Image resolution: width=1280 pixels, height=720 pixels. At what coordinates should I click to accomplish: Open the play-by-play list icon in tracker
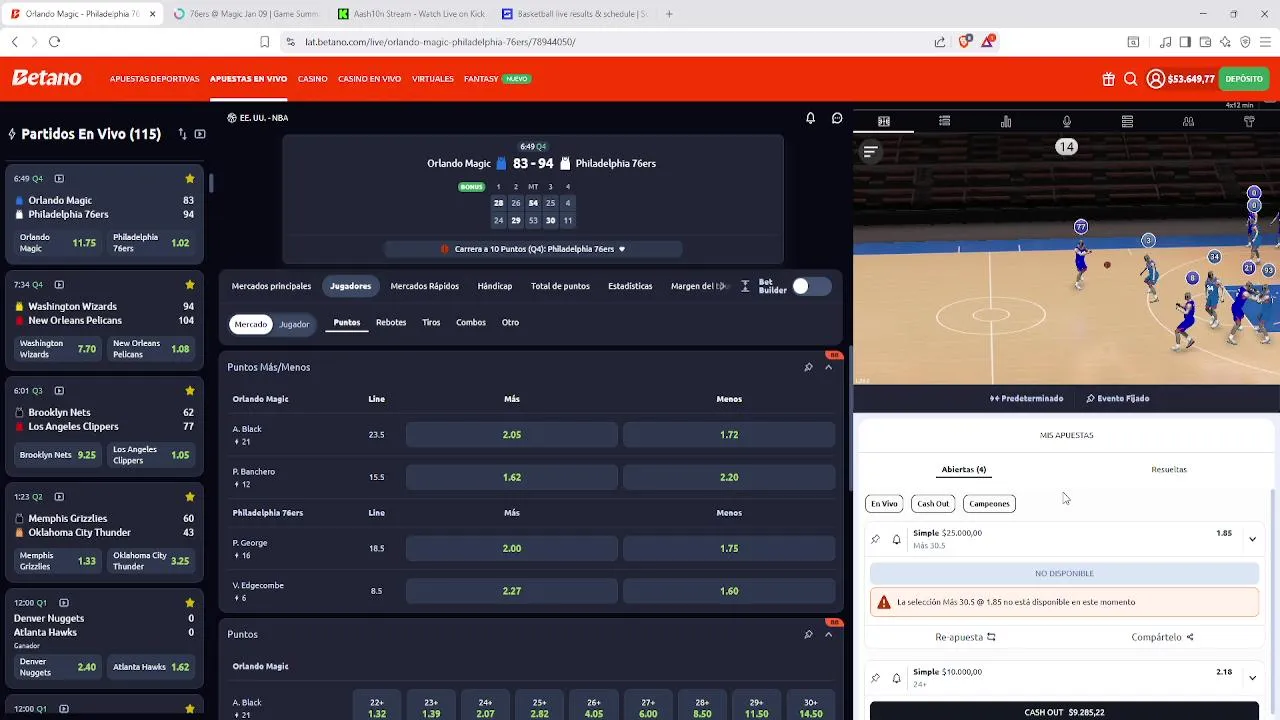(944, 121)
